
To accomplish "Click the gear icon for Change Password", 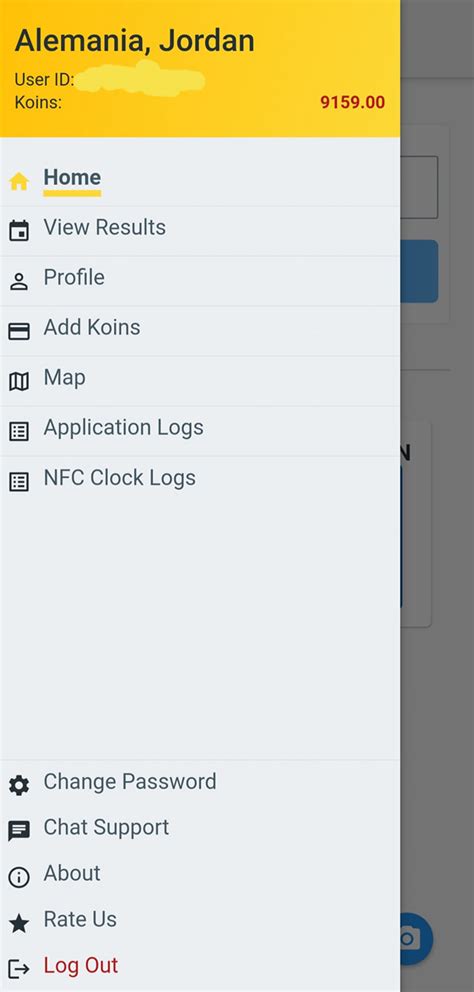I will point(19,786).
